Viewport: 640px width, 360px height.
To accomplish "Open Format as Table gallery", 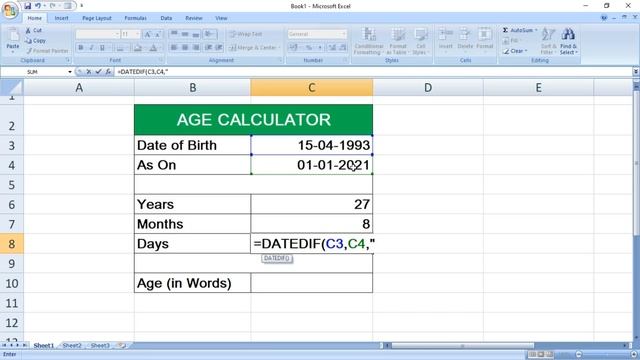I will [397, 41].
